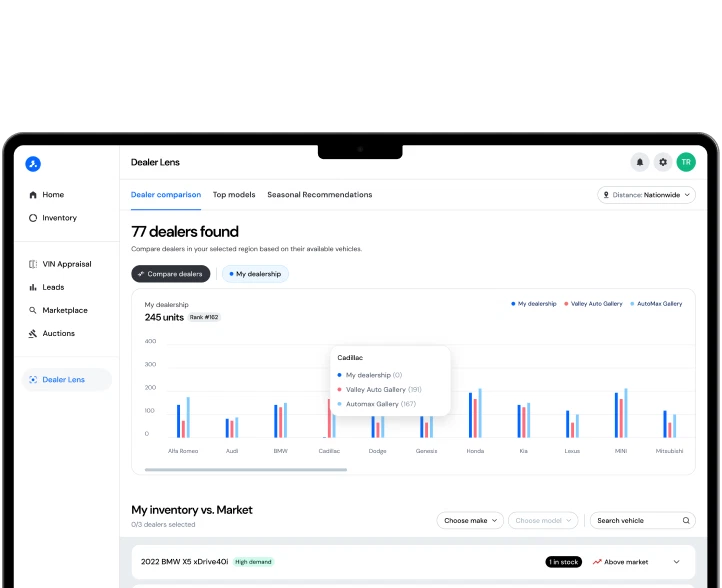The height and width of the screenshot is (588, 722).
Task: Expand the 2022 BMW X5 xDrive40i row chevron
Action: point(676,562)
